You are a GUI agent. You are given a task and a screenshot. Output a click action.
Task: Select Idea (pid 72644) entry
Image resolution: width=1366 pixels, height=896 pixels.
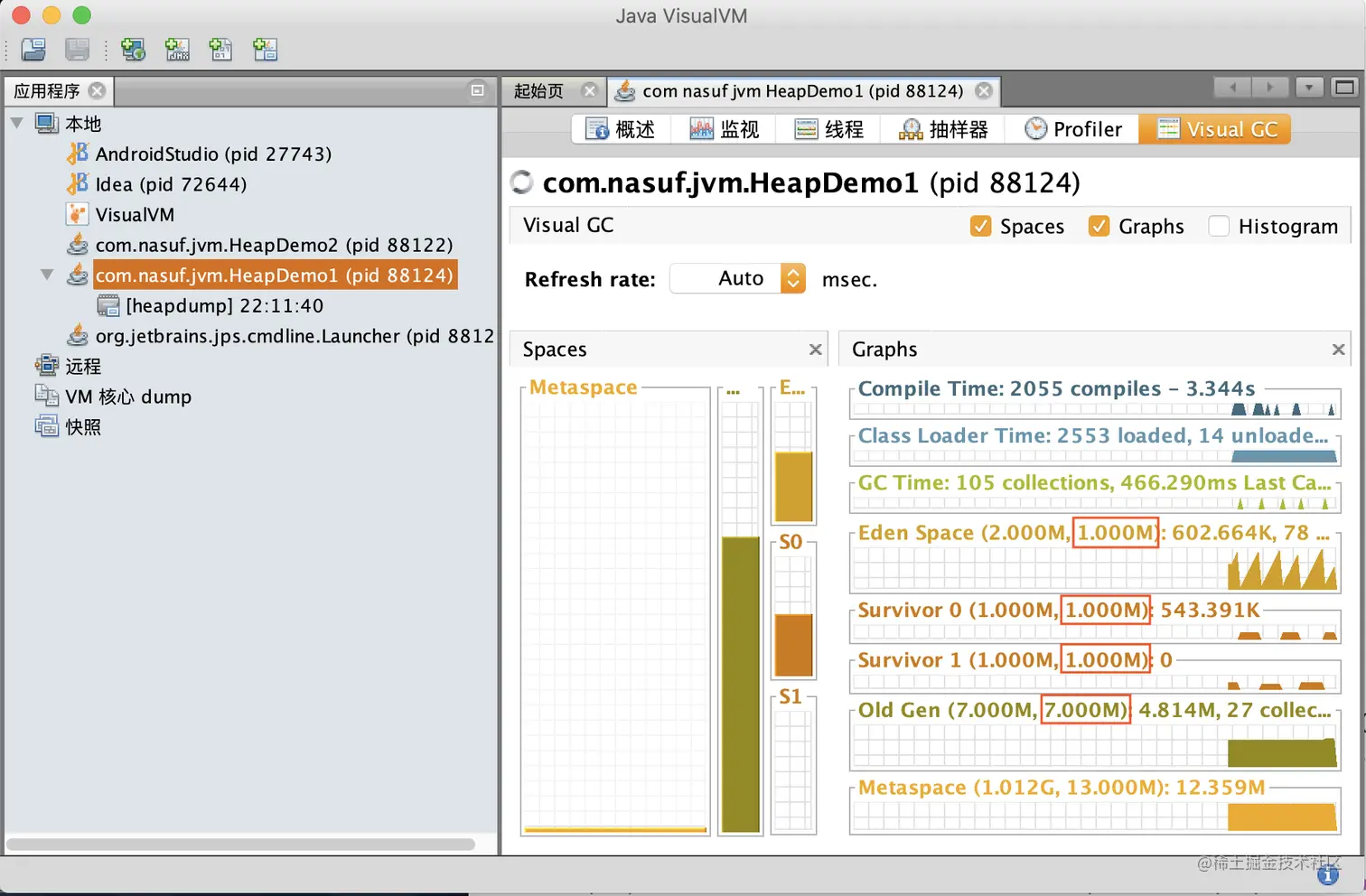coord(171,184)
